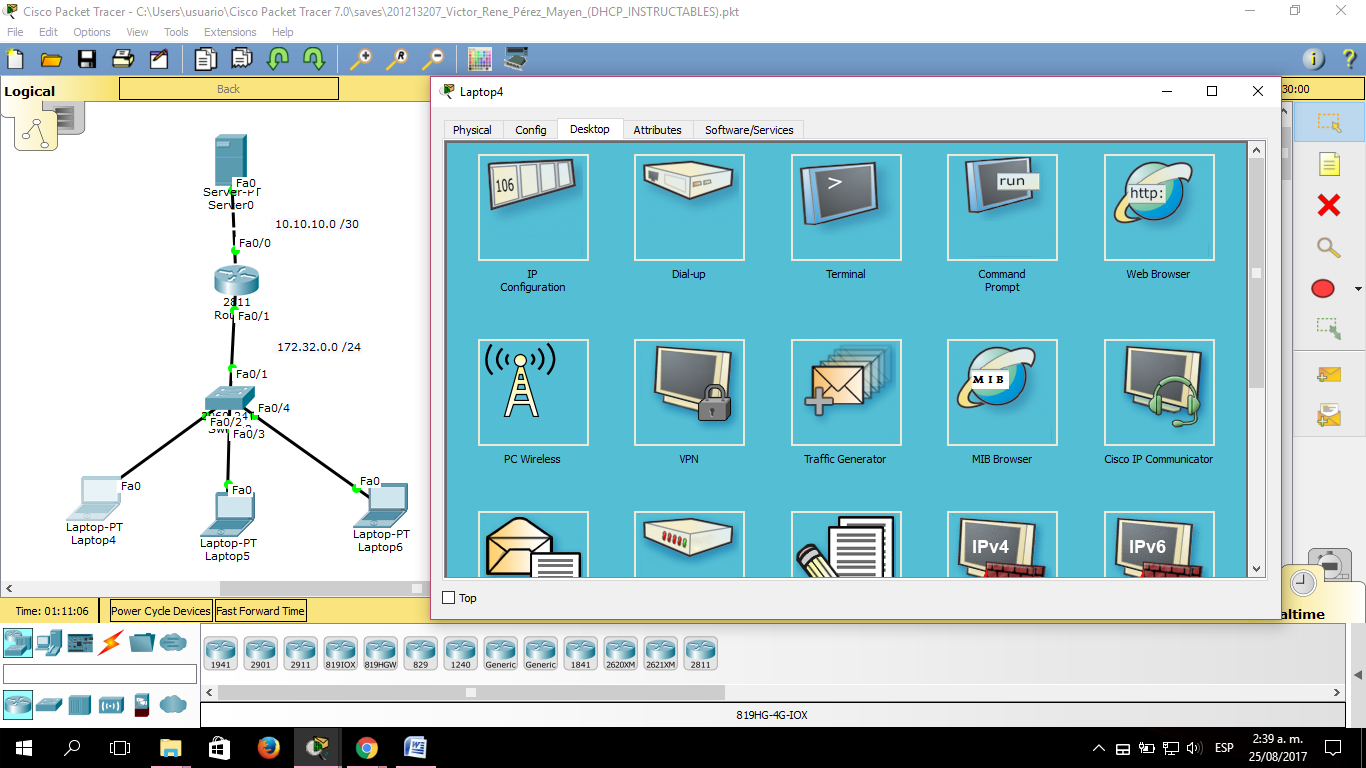Open the Terminal application
This screenshot has width=1366, height=768.
coord(846,207)
